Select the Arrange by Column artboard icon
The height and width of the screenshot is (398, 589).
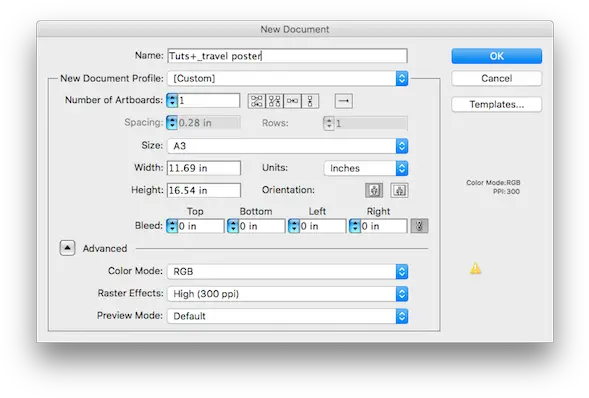pyautogui.click(x=310, y=101)
